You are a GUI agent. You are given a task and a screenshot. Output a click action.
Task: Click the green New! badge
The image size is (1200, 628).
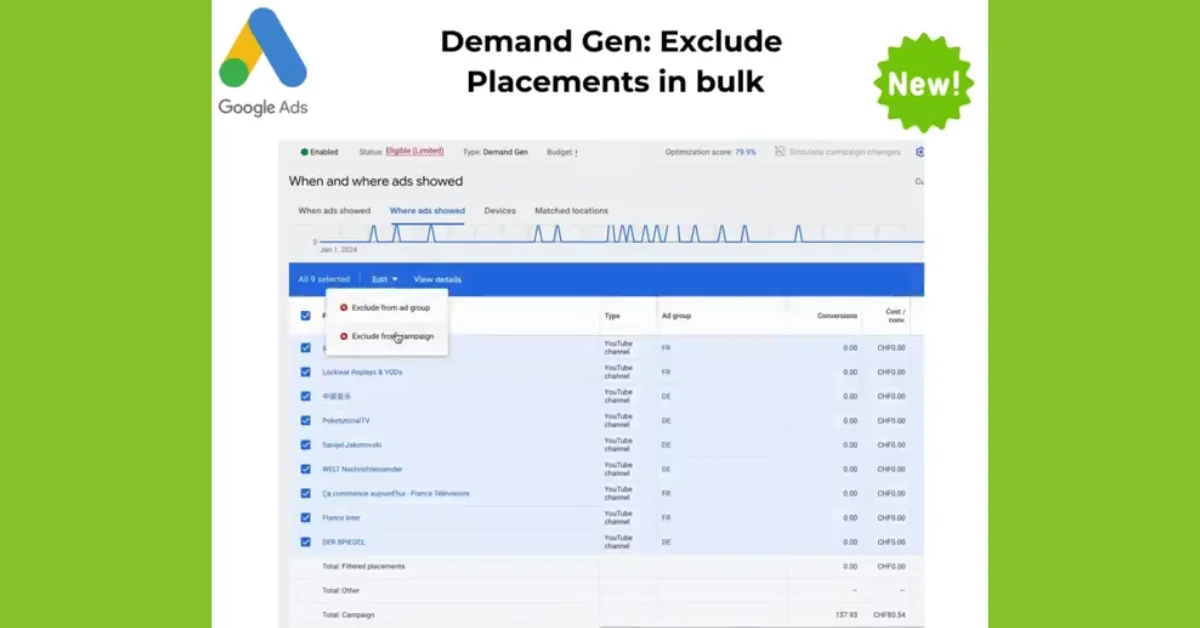coord(923,83)
